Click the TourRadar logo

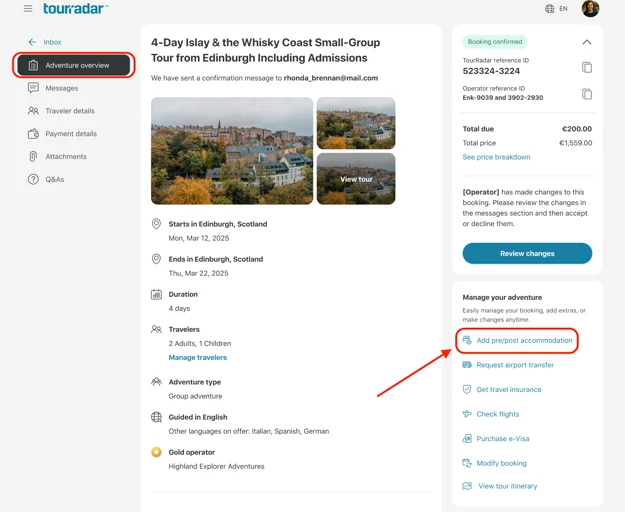[75, 8]
